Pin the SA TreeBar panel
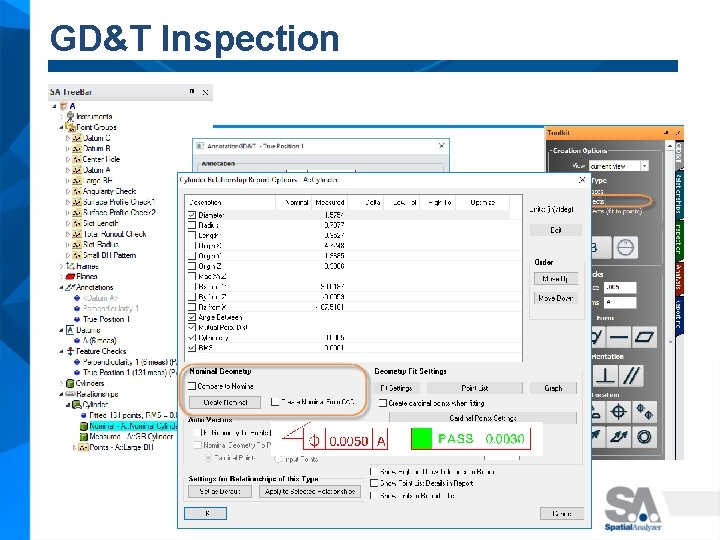 pyautogui.click(x=192, y=91)
